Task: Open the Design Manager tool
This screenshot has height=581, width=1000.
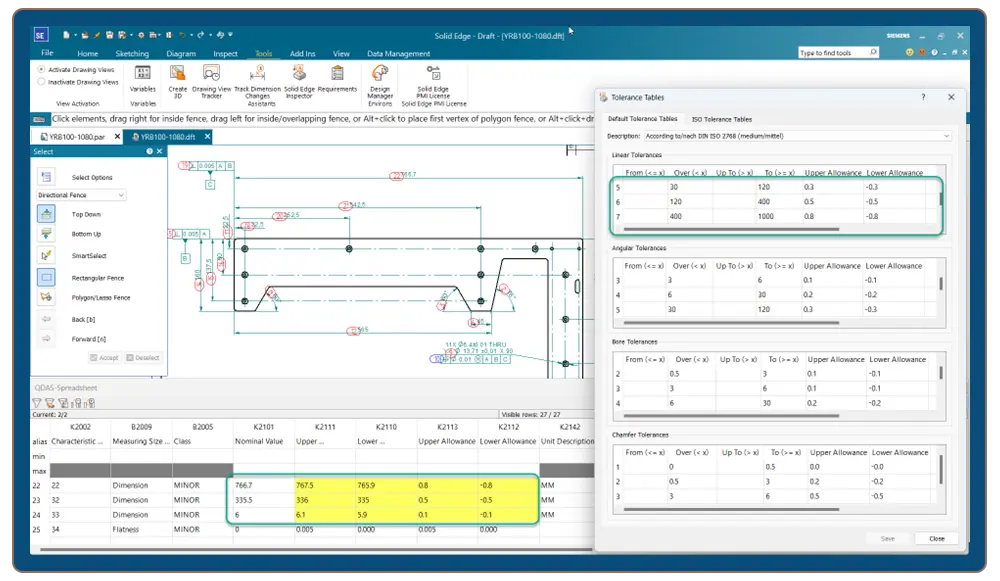Action: 380,73
